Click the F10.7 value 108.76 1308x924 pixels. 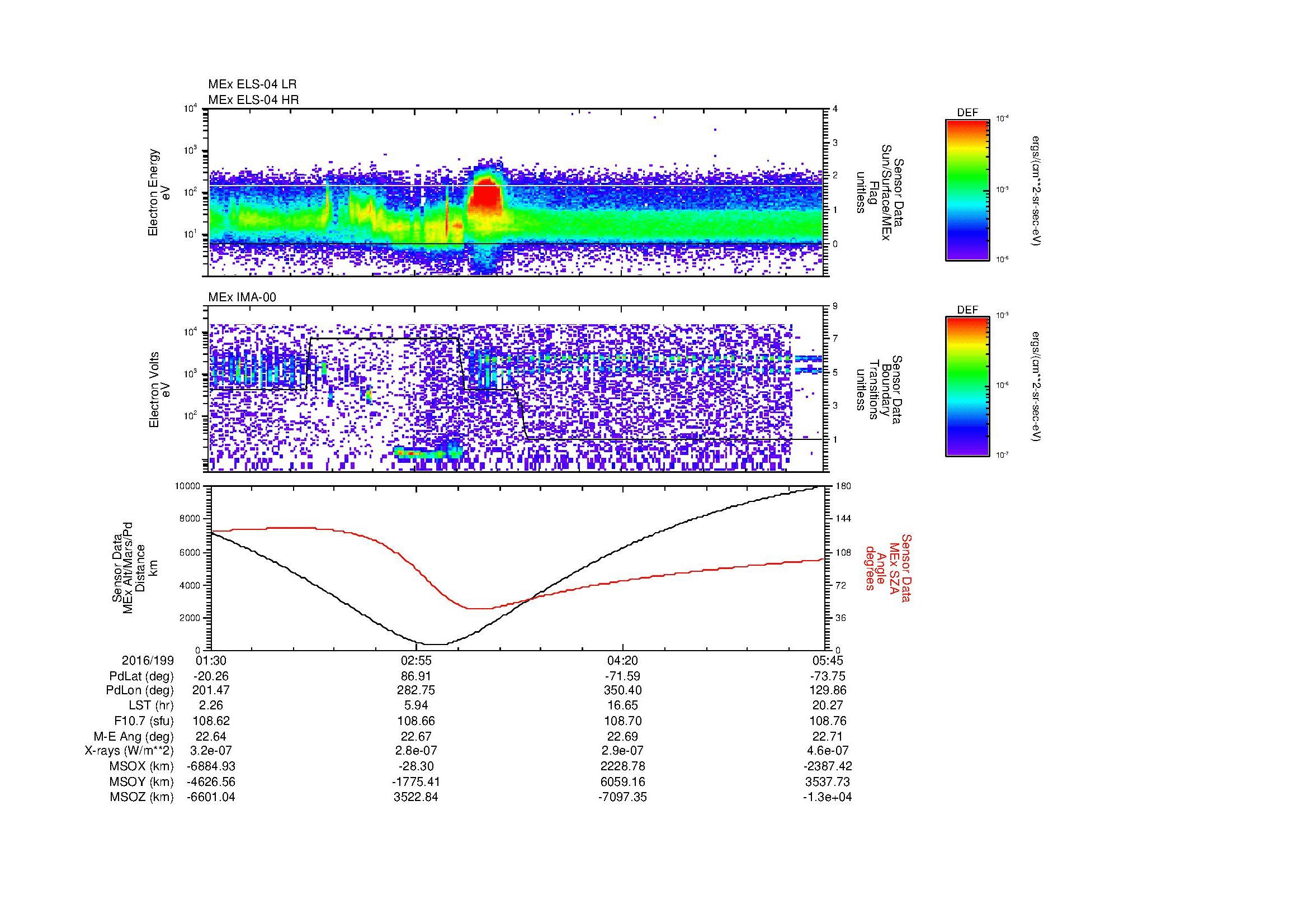point(828,721)
